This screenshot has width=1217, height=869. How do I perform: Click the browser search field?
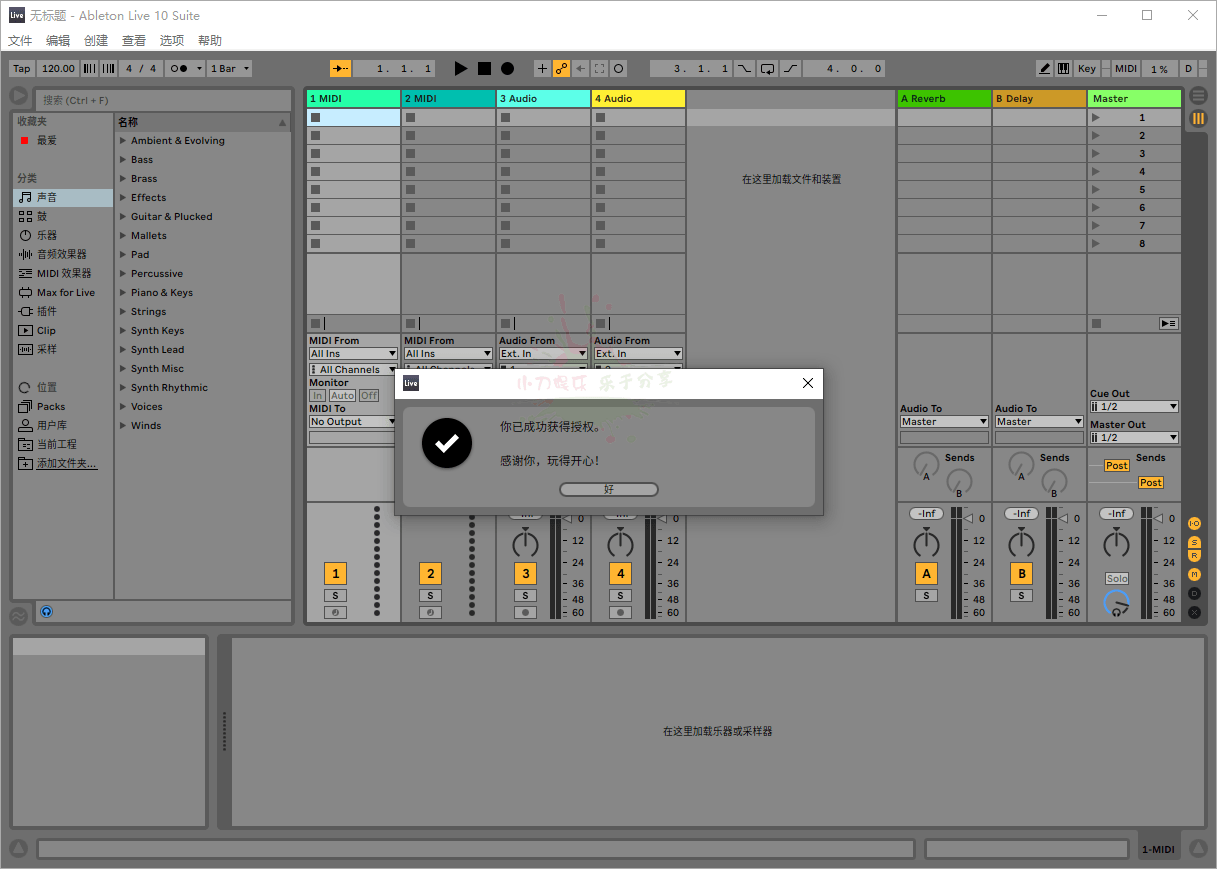[160, 100]
